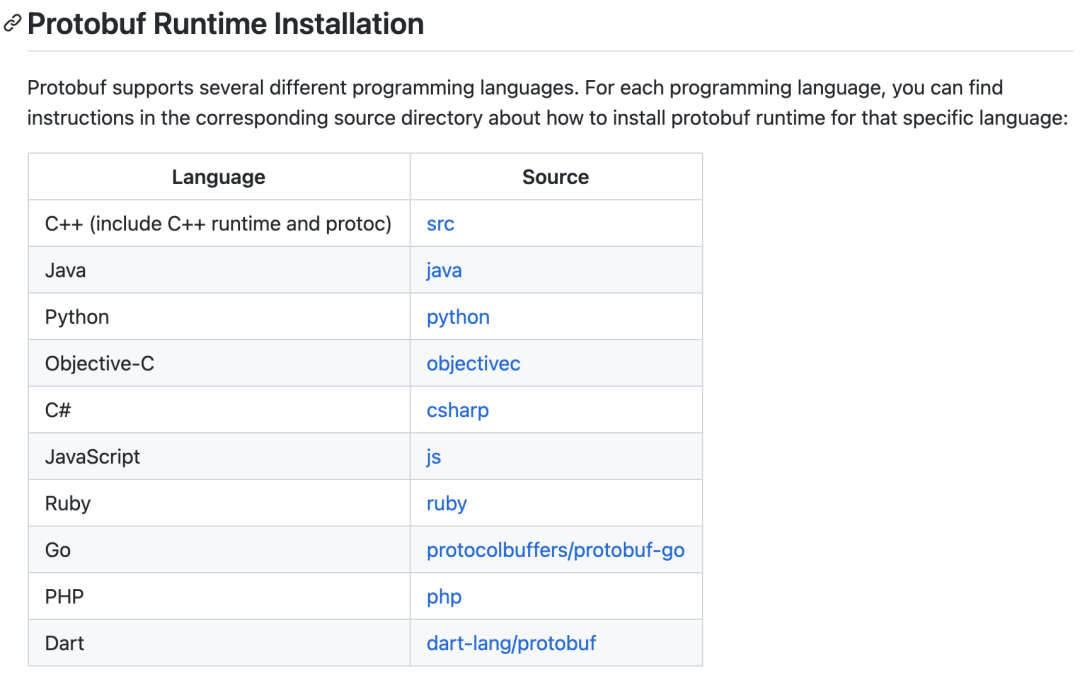The height and width of the screenshot is (693, 1080).
Task: Click the anchor link icon beside the heading
Action: point(12,24)
